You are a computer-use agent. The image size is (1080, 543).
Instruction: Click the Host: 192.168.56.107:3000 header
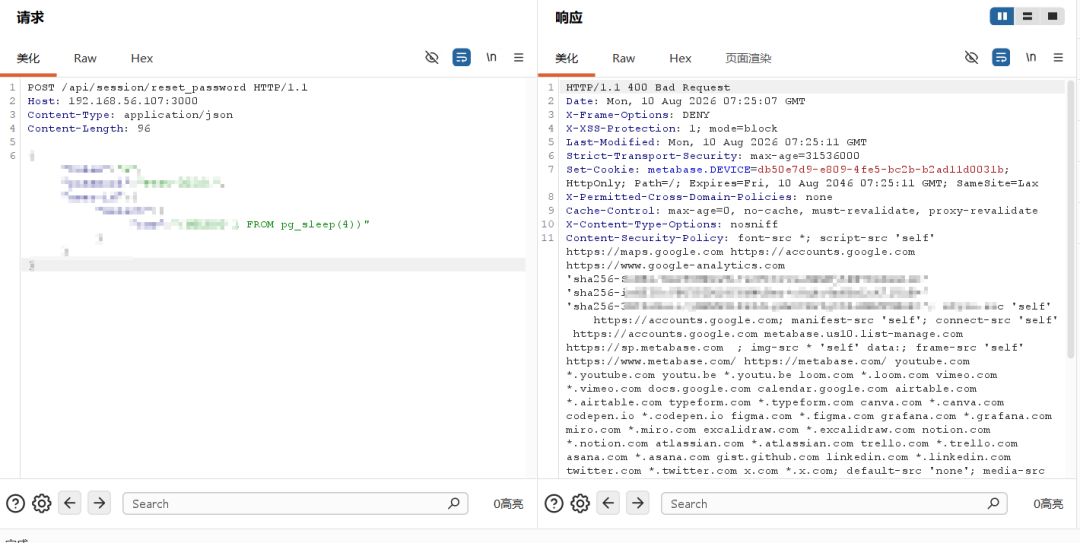112,101
